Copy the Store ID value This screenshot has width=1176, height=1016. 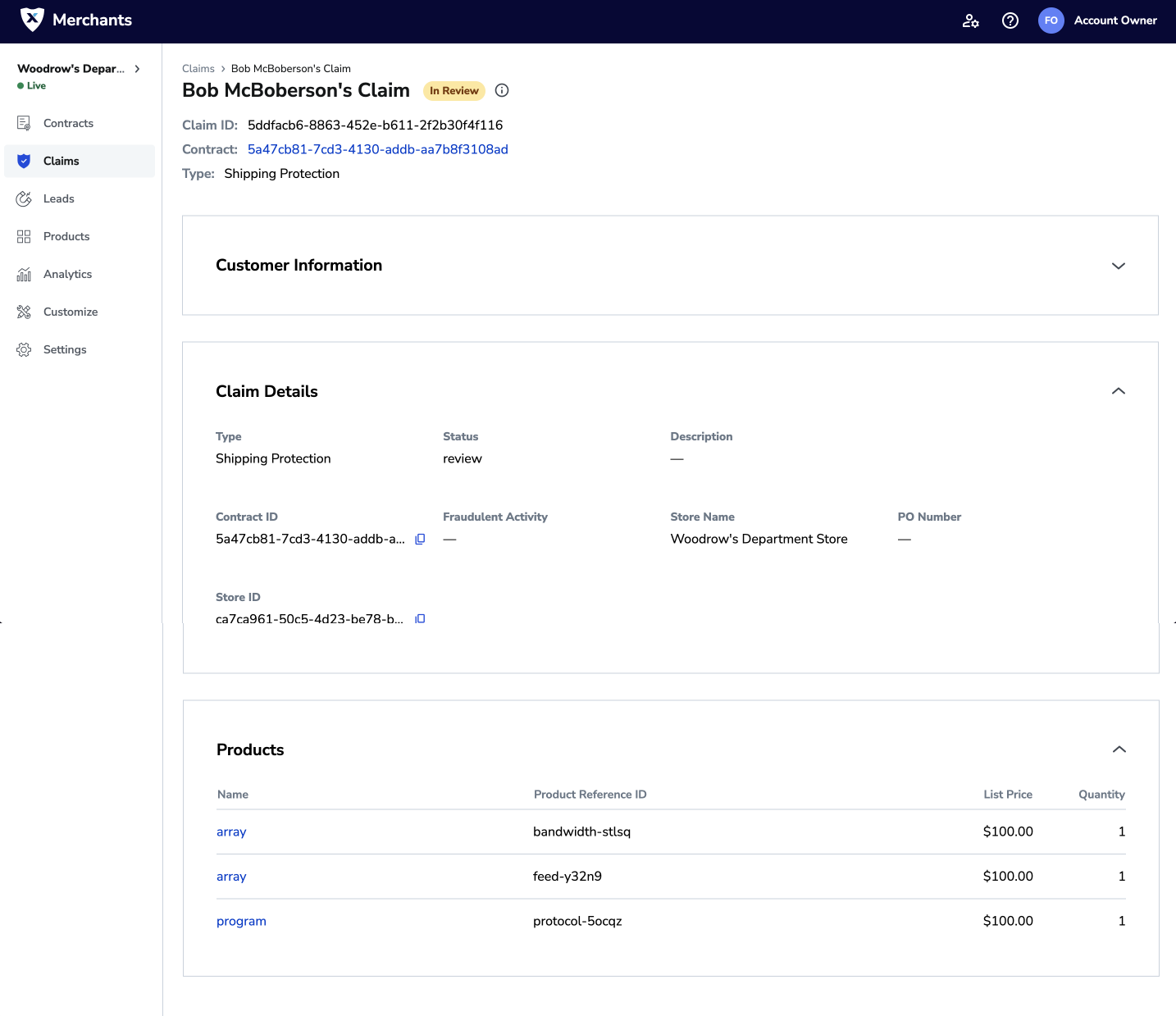click(420, 619)
